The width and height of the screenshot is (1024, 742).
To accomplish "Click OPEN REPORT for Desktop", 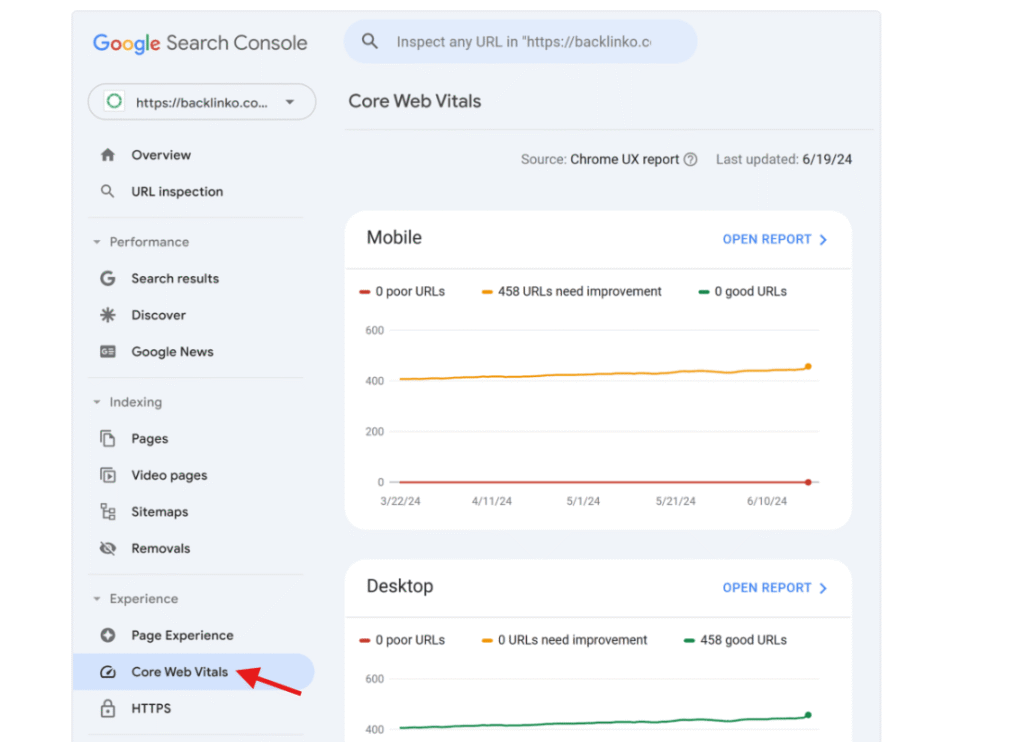I will tap(775, 587).
